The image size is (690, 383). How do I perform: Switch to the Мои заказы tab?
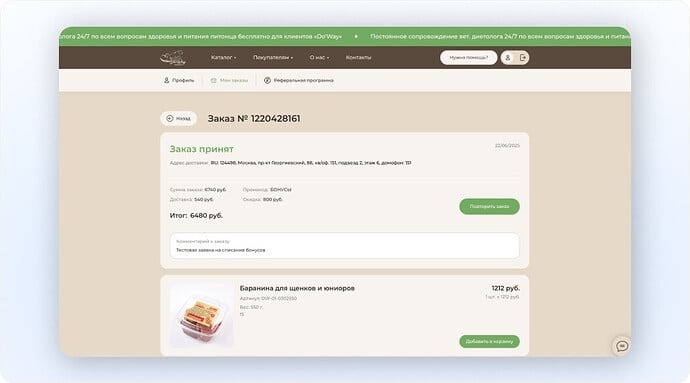[x=229, y=81]
